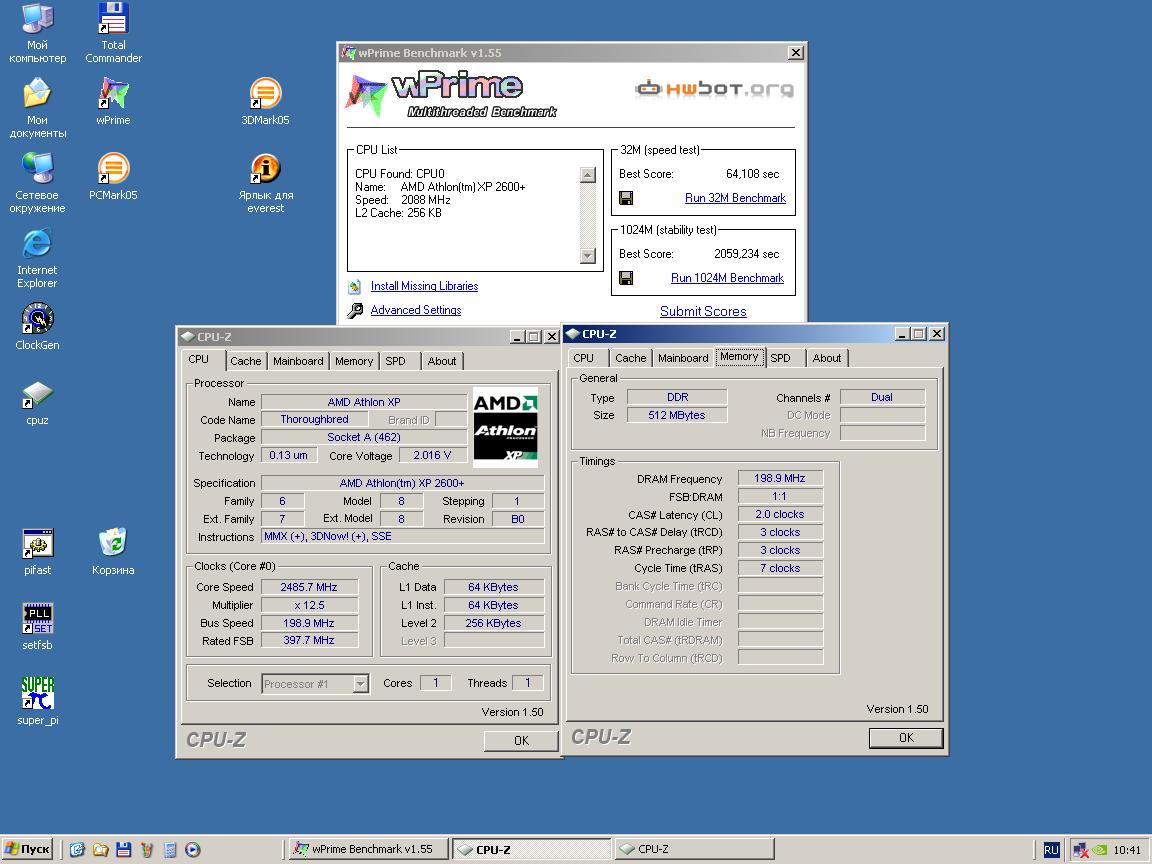Click OK in the left CPU-Z window

[x=521, y=741]
